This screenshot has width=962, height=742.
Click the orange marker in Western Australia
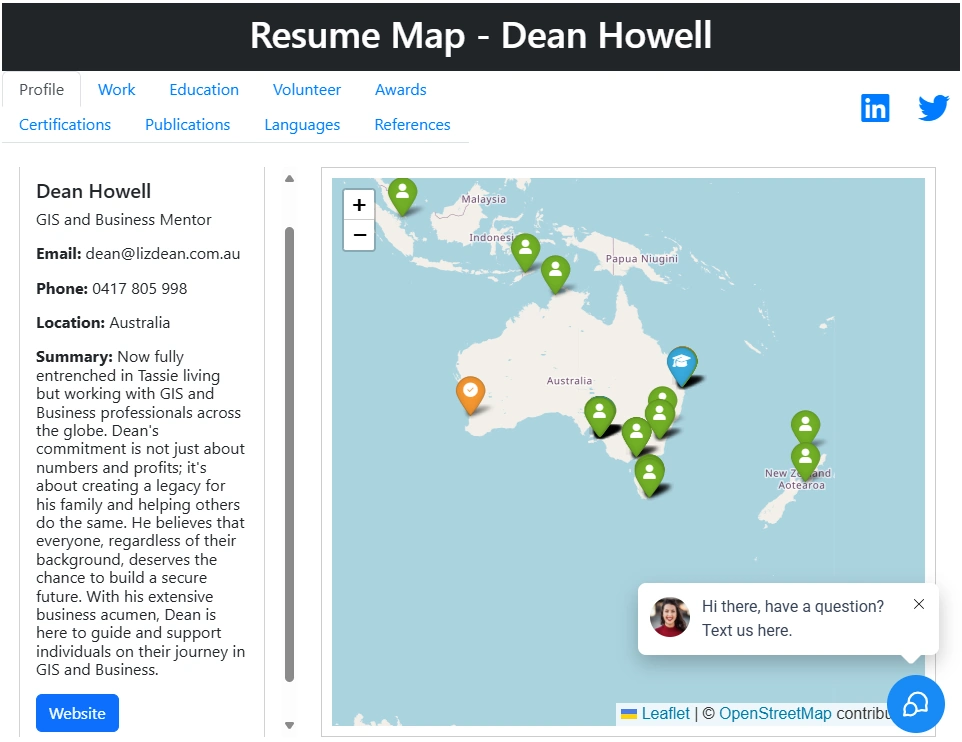[x=470, y=392]
